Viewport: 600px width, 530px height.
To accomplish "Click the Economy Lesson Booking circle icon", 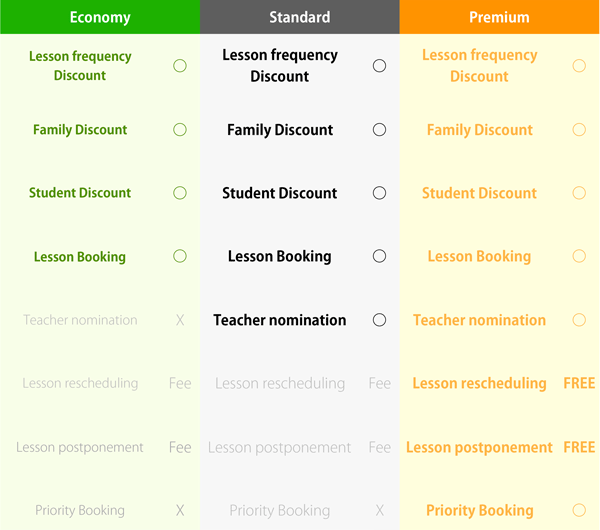I will coord(180,256).
